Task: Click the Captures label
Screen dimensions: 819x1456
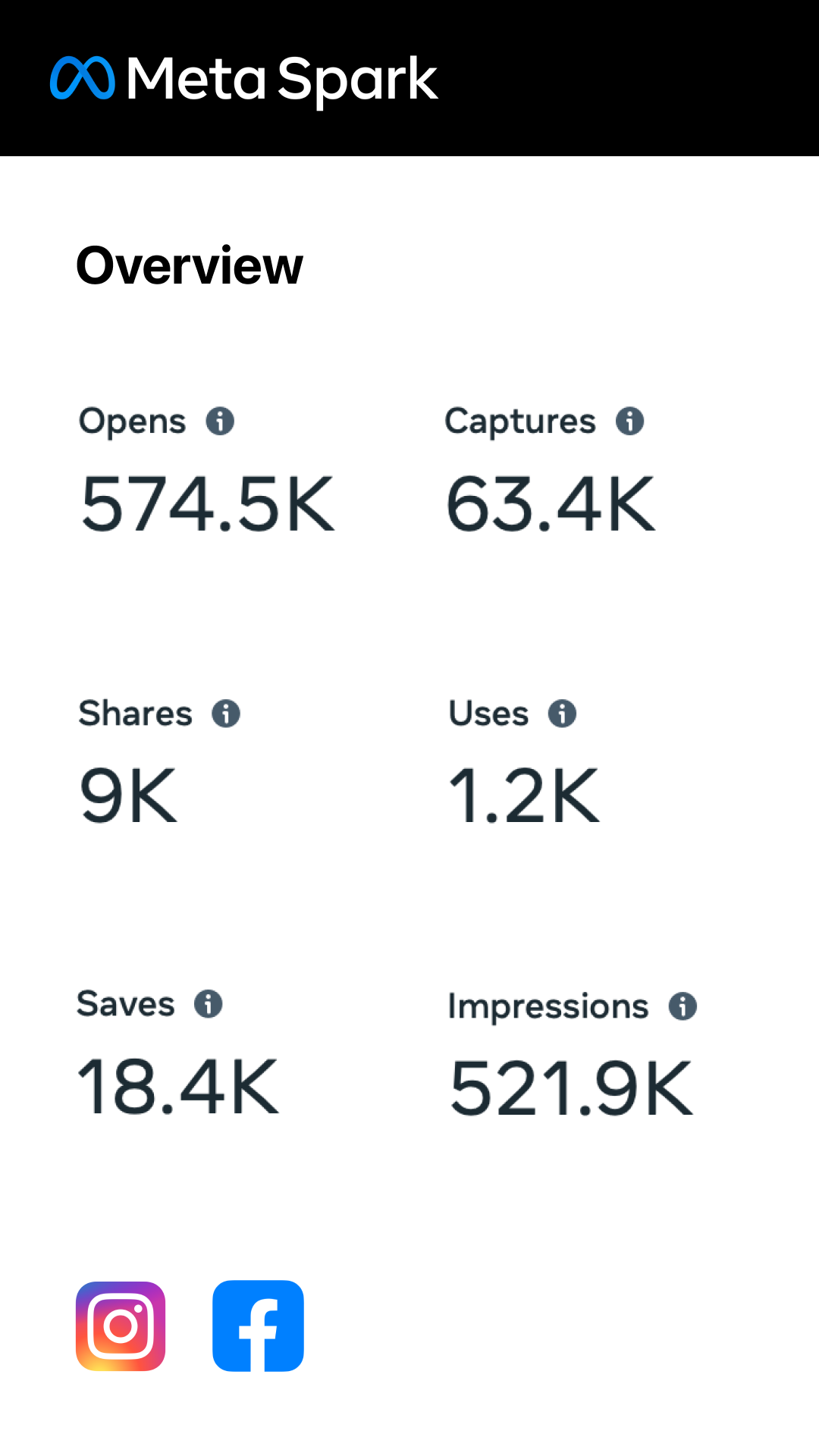Action: pos(520,422)
